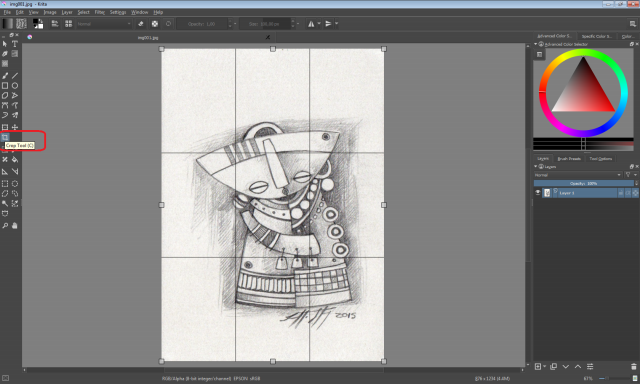Open the brush presets chooser

pos(68,24)
